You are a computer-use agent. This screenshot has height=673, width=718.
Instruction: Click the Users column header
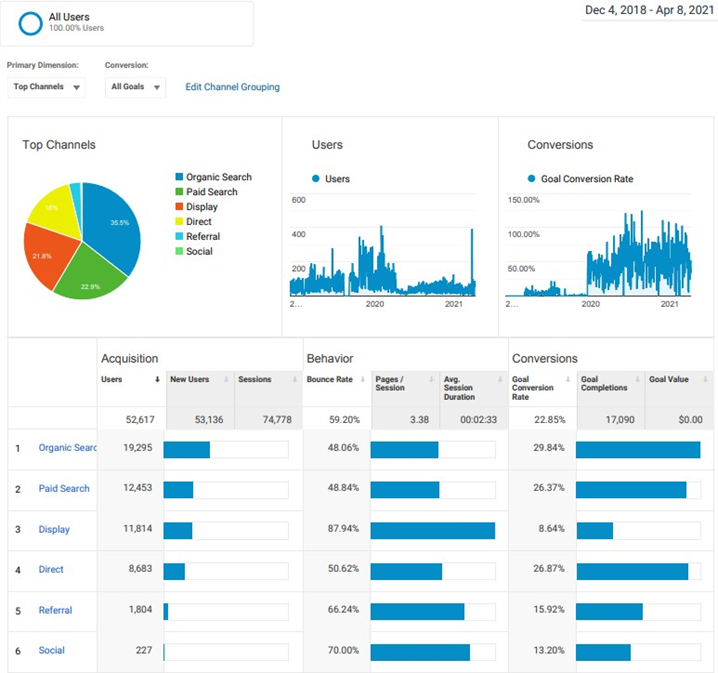tap(111, 379)
